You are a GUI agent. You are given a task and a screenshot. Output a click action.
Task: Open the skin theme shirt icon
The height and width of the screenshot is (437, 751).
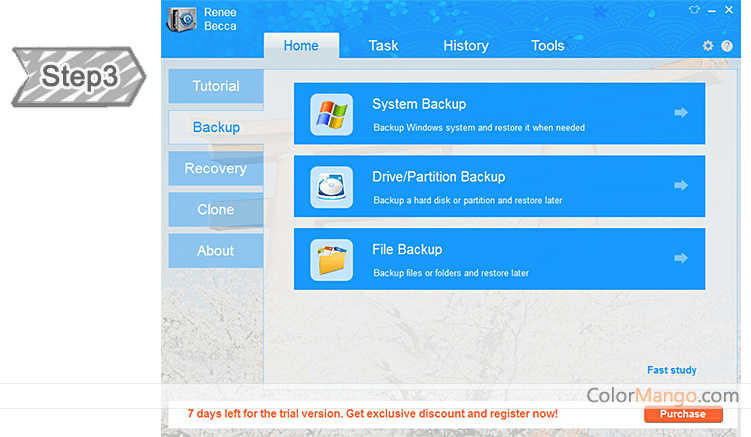pos(693,9)
